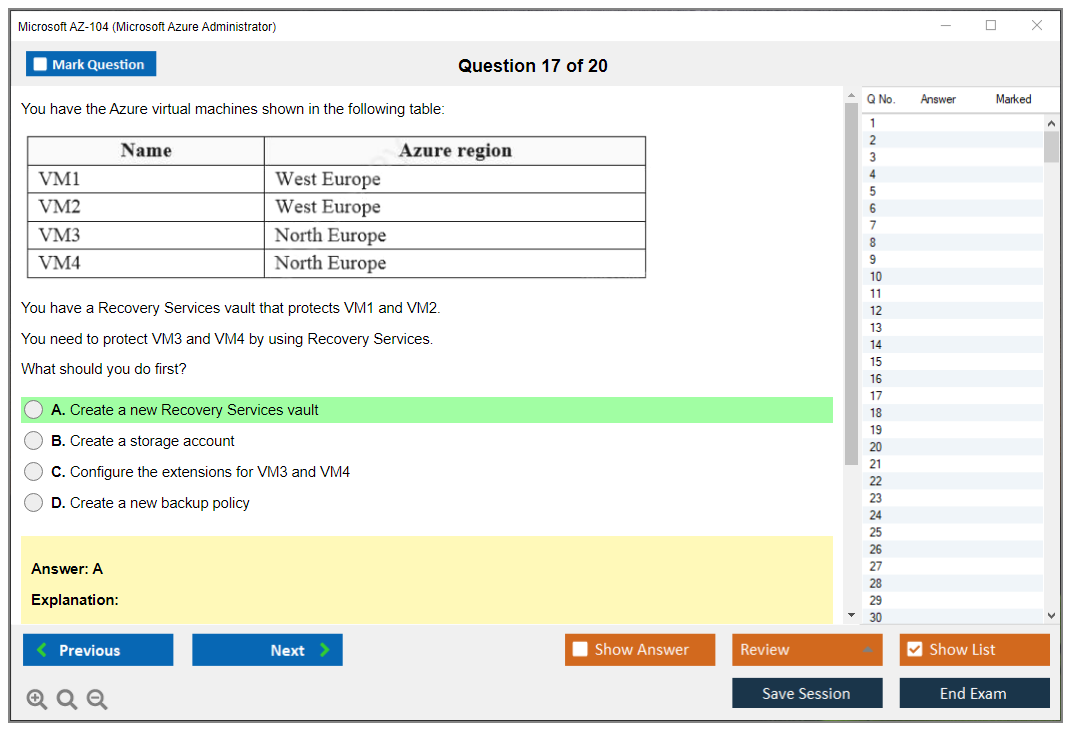Select radio button for answer A
The image size is (1075, 735).
(33, 409)
